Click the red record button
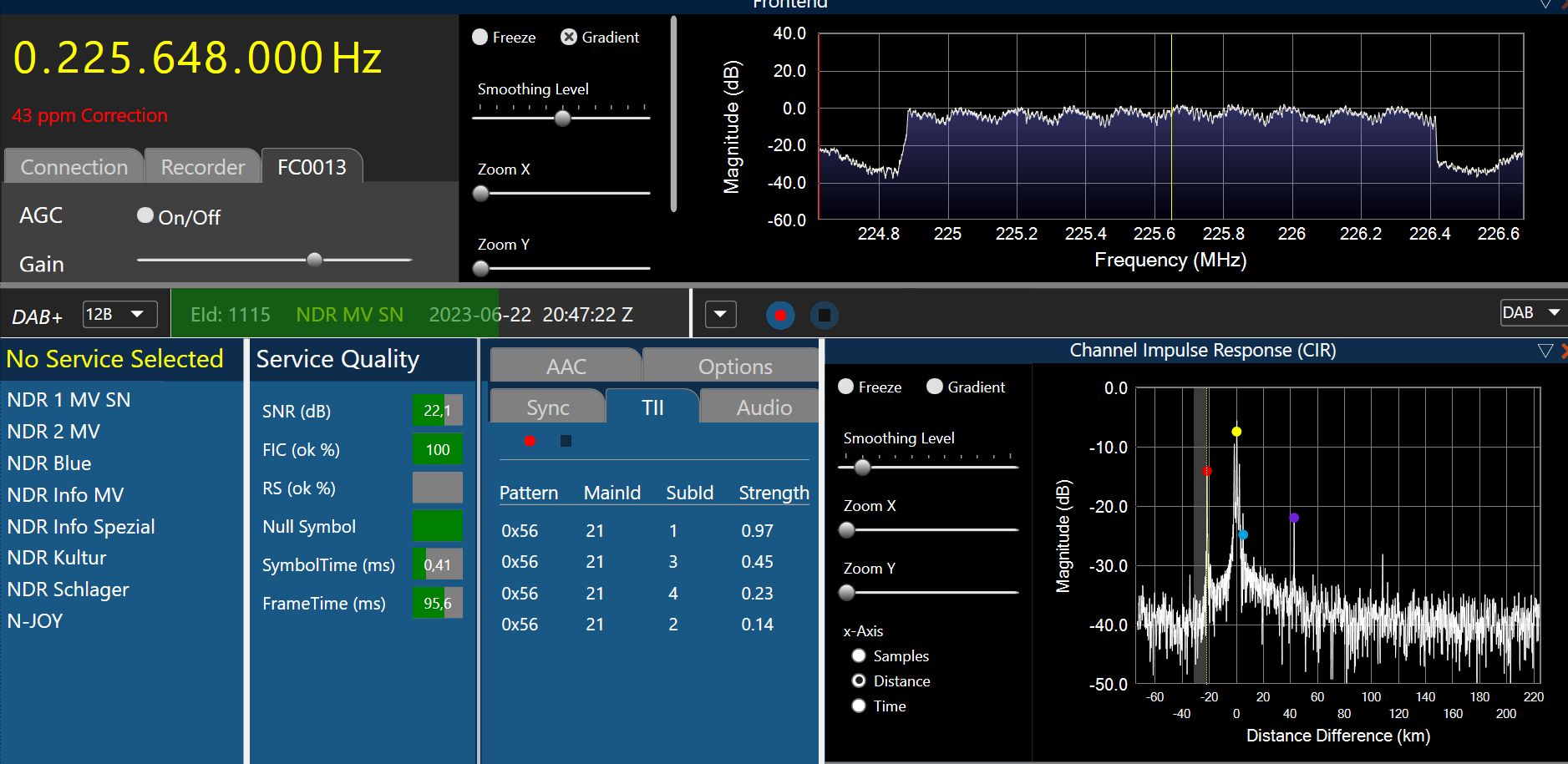1568x764 pixels. click(x=779, y=315)
